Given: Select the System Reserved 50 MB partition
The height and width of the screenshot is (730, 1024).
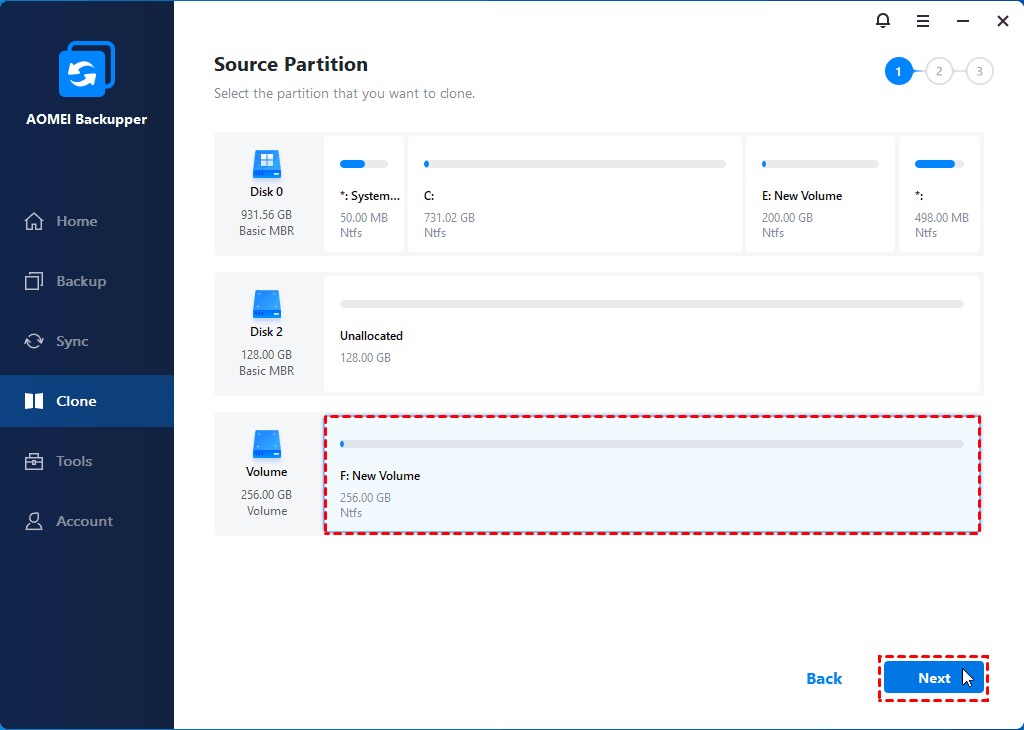Looking at the screenshot, I should click(x=364, y=194).
